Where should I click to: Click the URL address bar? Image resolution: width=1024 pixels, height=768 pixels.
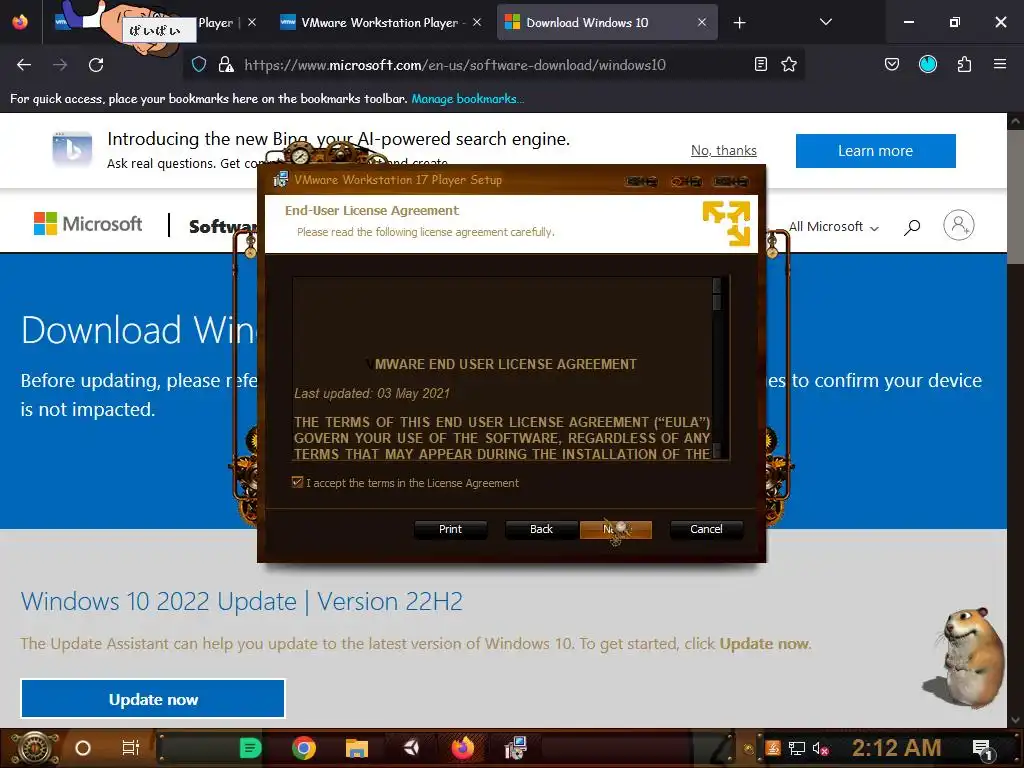(455, 65)
